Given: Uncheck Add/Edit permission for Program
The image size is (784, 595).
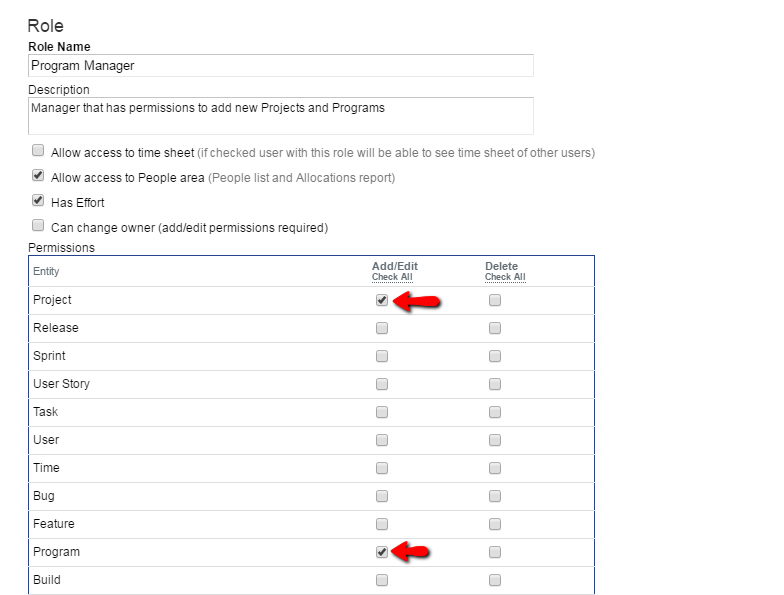Looking at the screenshot, I should pyautogui.click(x=382, y=552).
